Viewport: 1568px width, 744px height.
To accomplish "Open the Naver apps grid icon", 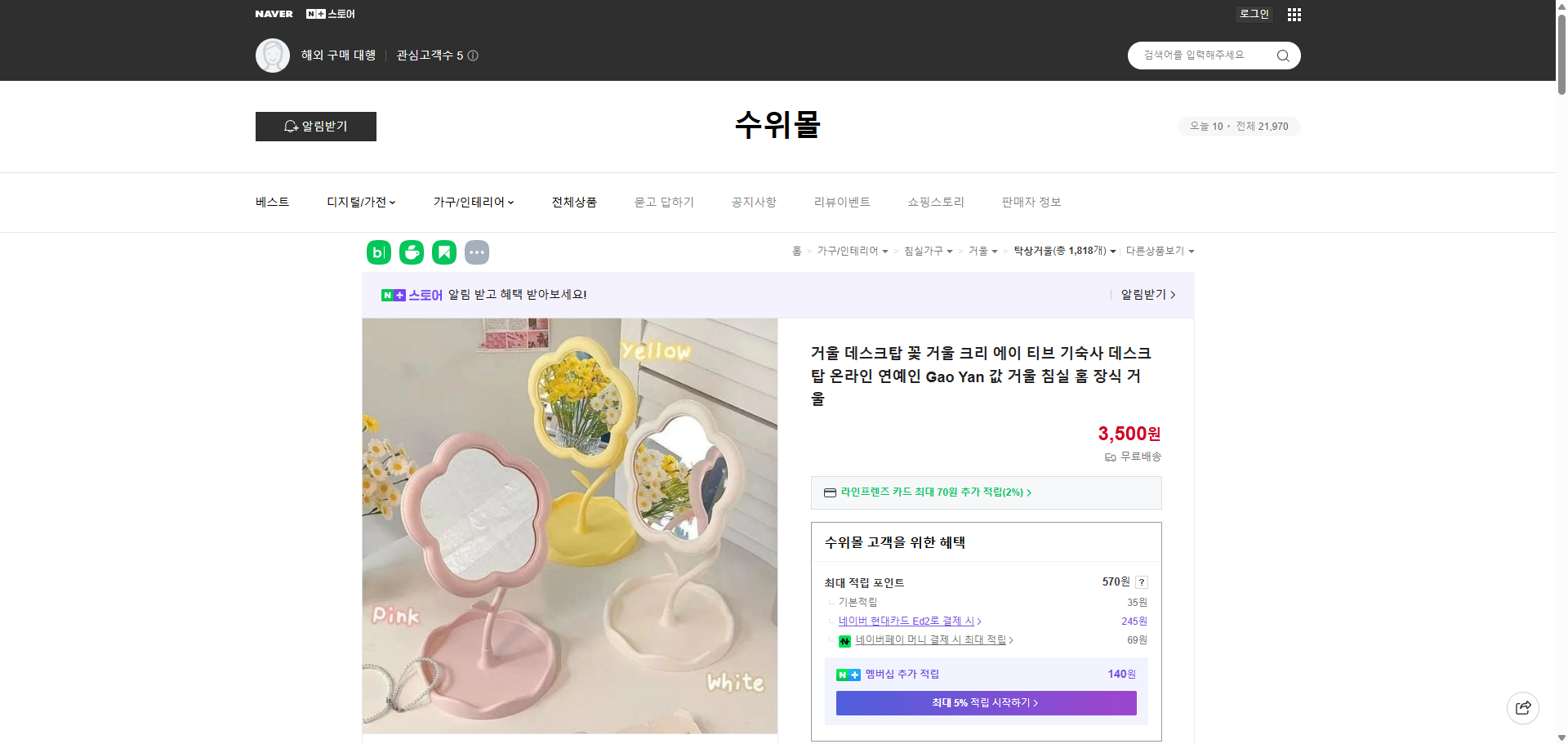I will (1294, 14).
